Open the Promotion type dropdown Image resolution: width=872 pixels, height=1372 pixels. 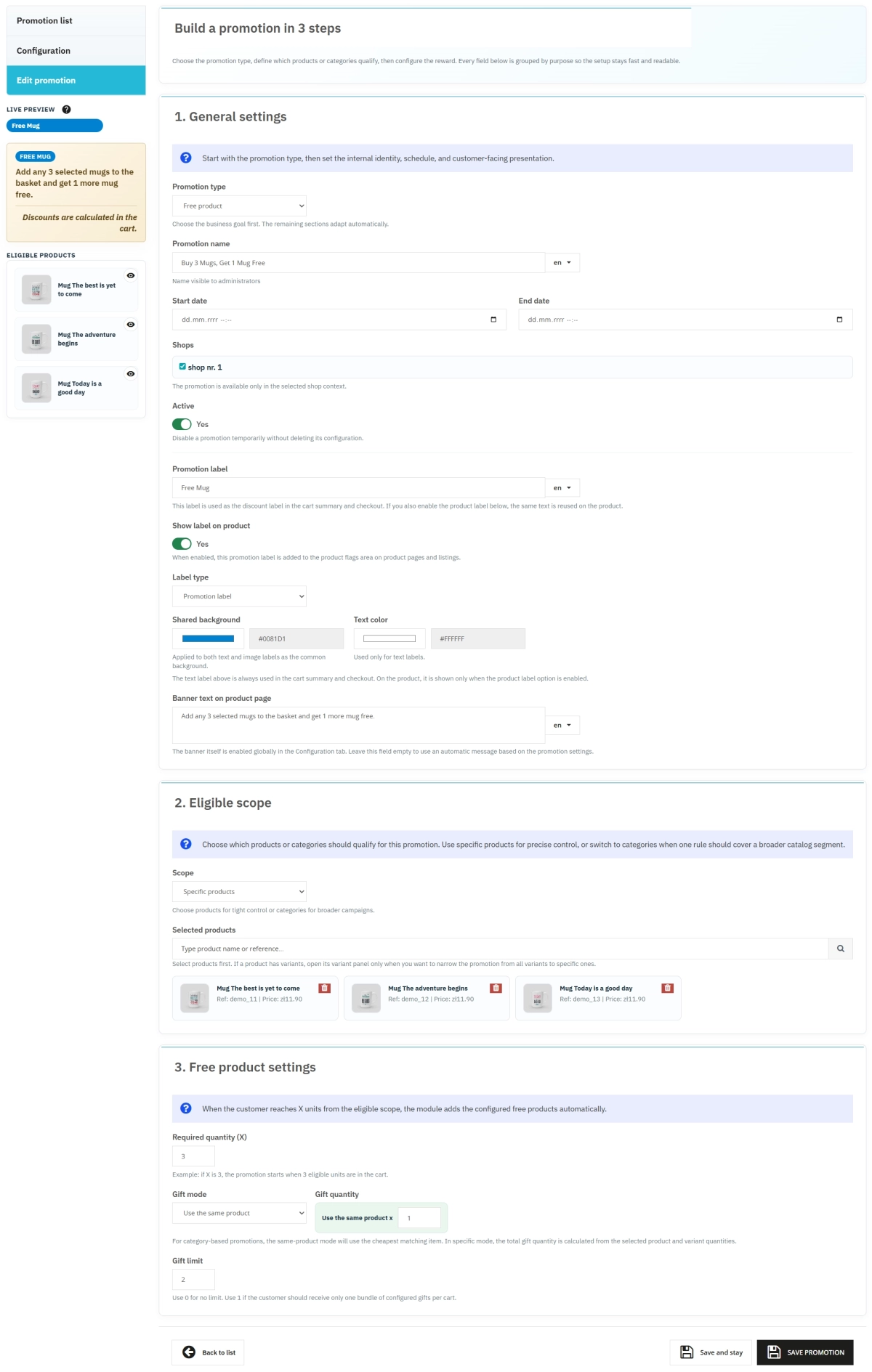pyautogui.click(x=239, y=206)
